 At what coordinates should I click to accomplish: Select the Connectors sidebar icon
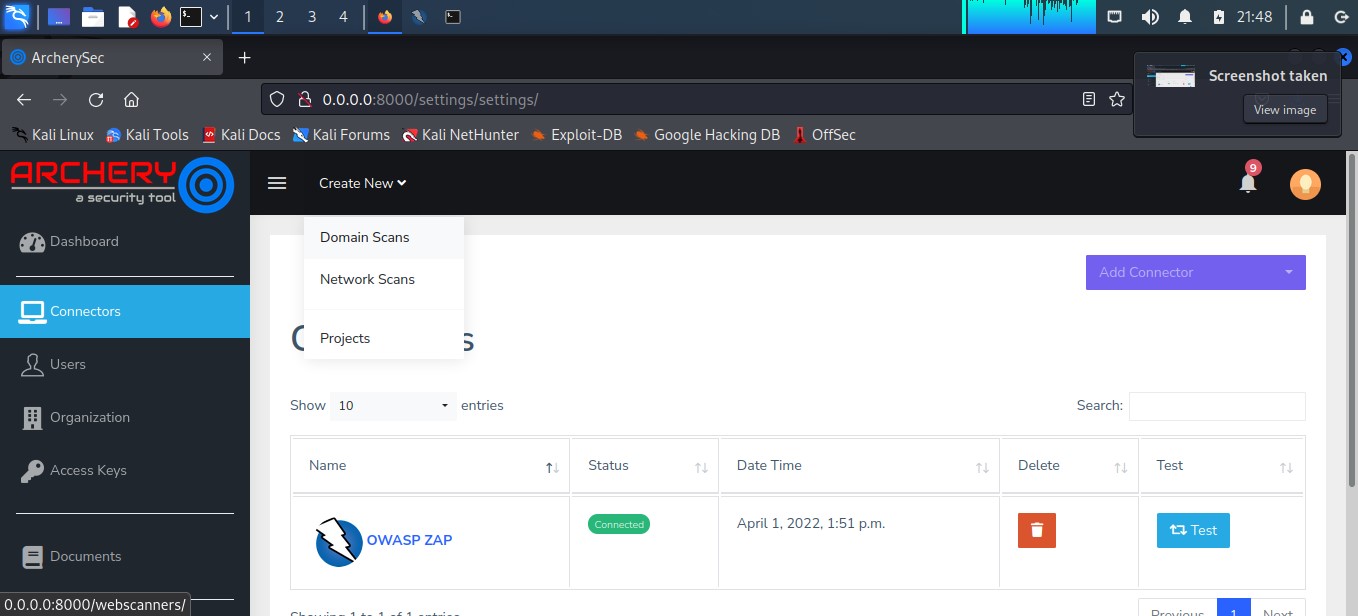(33, 311)
